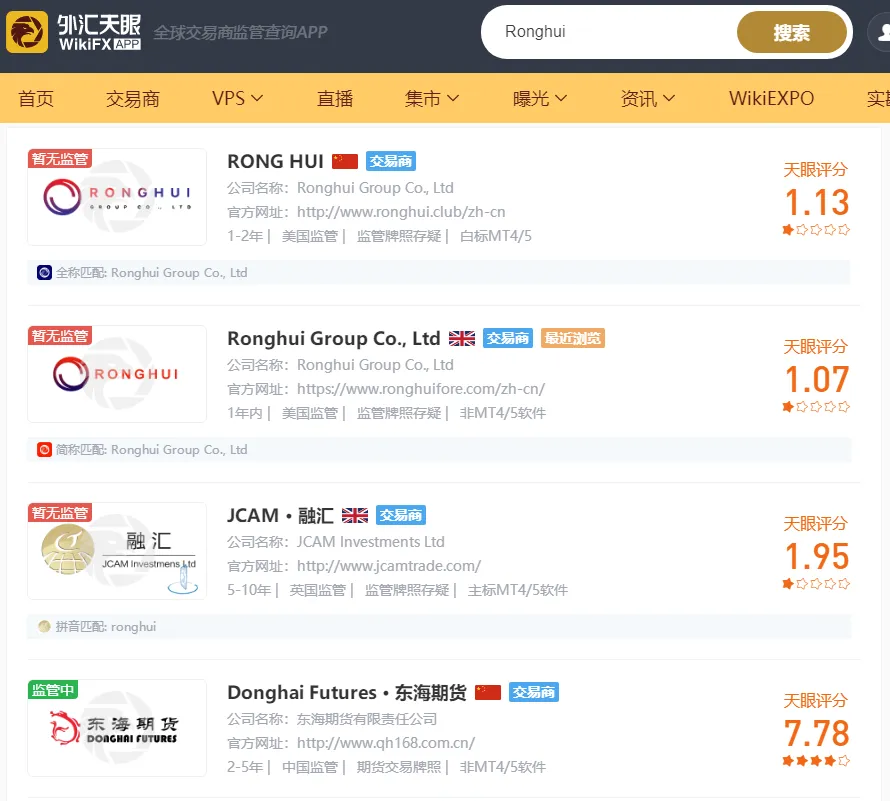Click the 期货交易牌照 label
This screenshot has height=801, width=890.
pos(398,768)
